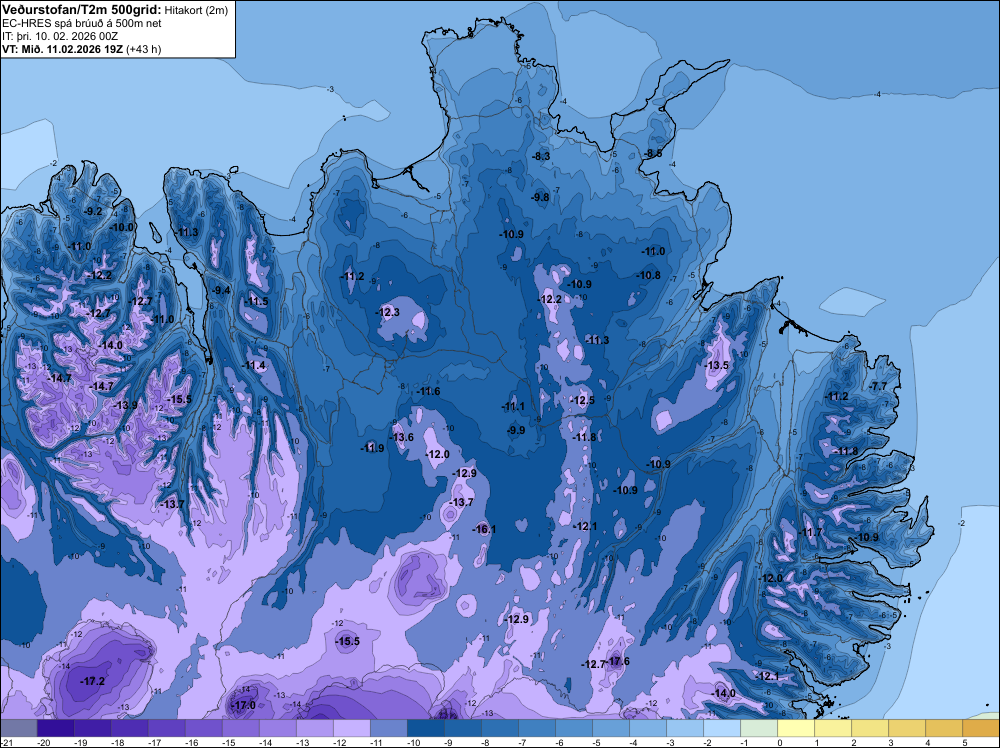Click the -13.5 temperature value on map
Screen dimensions: 1000x748
coord(716,365)
